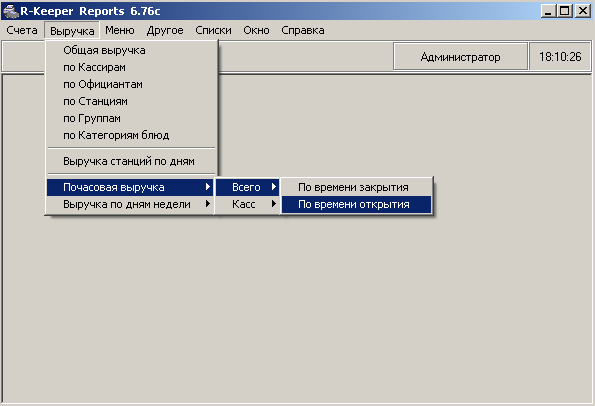Screen dimensions: 595x406
Task: Expand the Всего submenu item
Action: [x=247, y=187]
